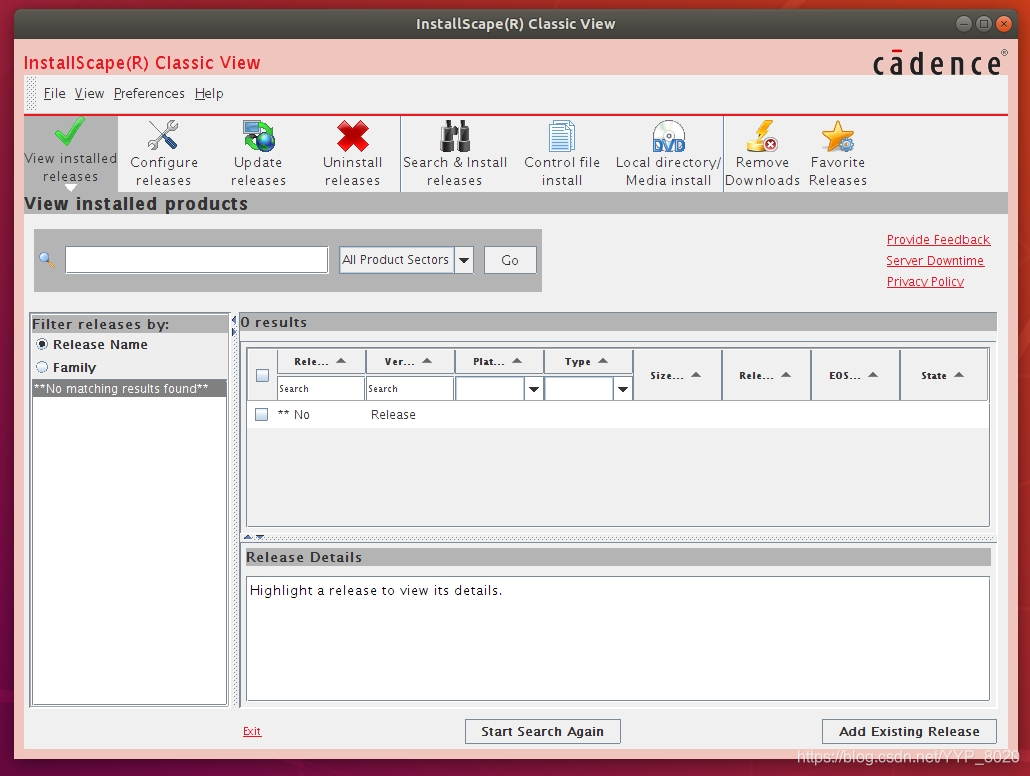Click 'Highlight a release to view its details' text
Image resolution: width=1030 pixels, height=776 pixels.
click(x=376, y=590)
